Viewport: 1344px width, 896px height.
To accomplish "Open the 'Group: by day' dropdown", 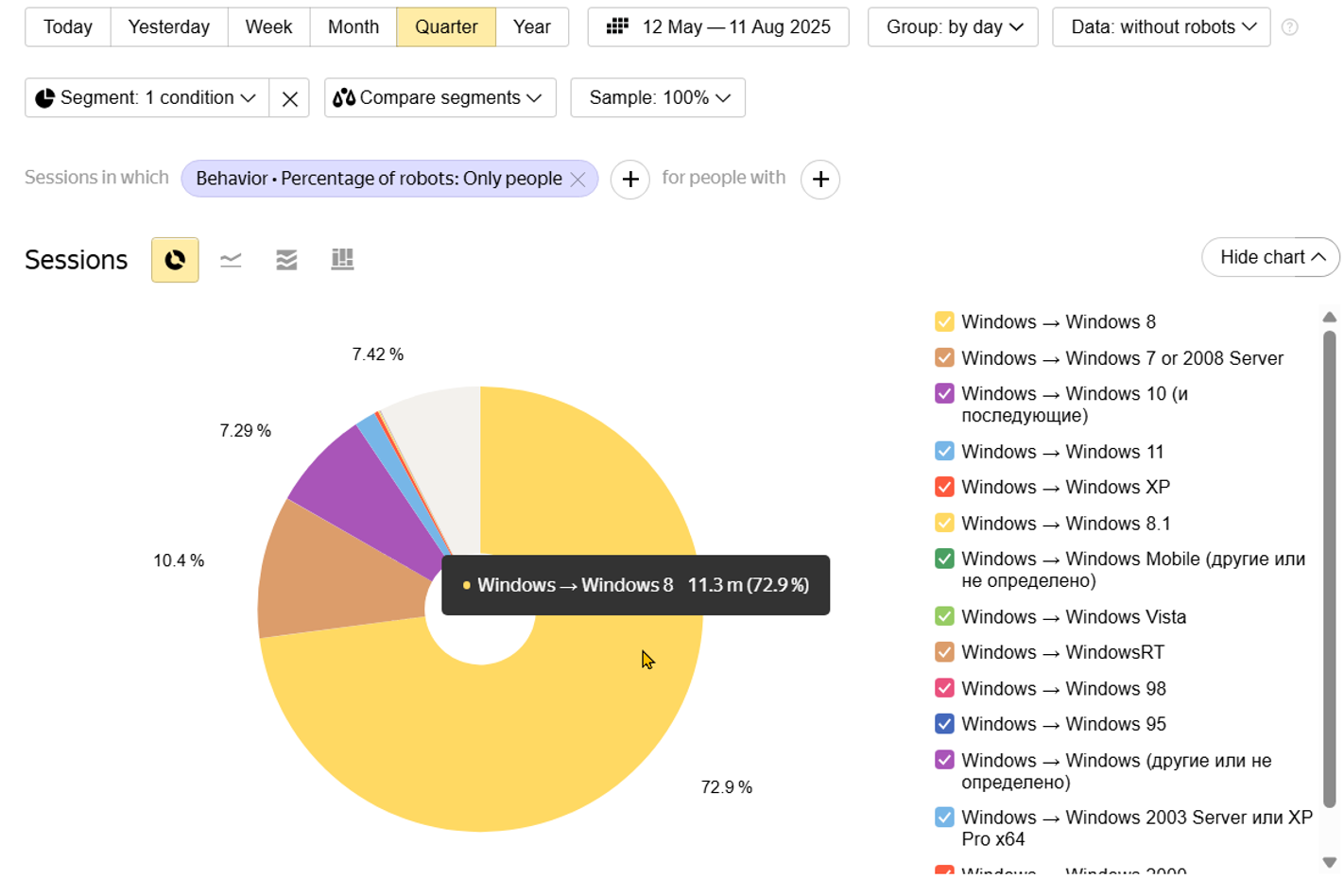I will tap(953, 27).
